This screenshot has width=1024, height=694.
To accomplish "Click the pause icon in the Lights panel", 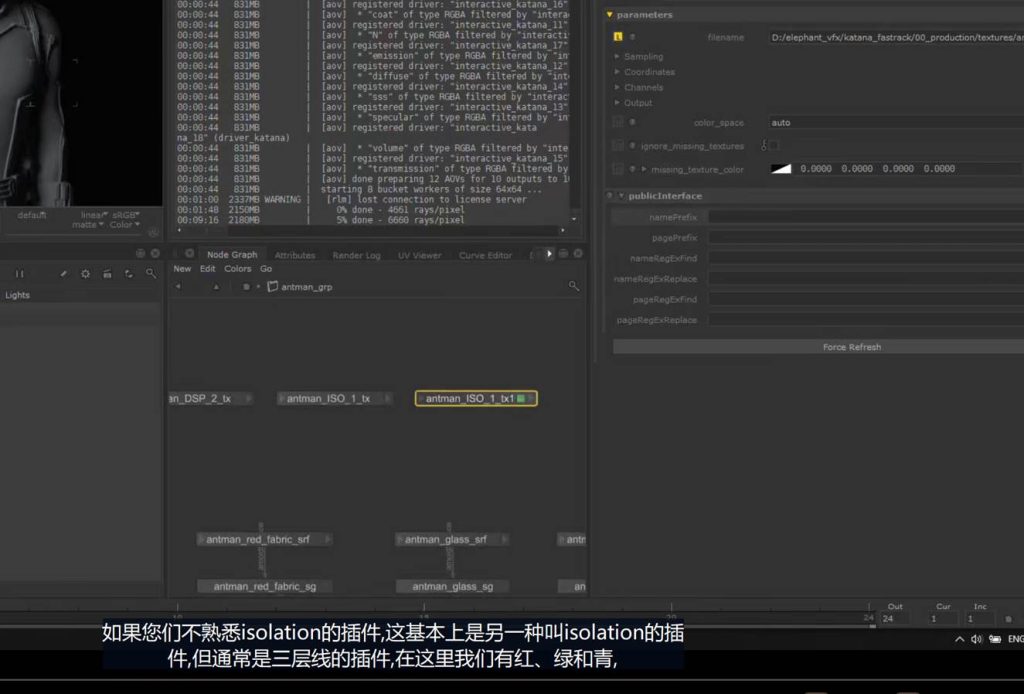I will [19, 273].
